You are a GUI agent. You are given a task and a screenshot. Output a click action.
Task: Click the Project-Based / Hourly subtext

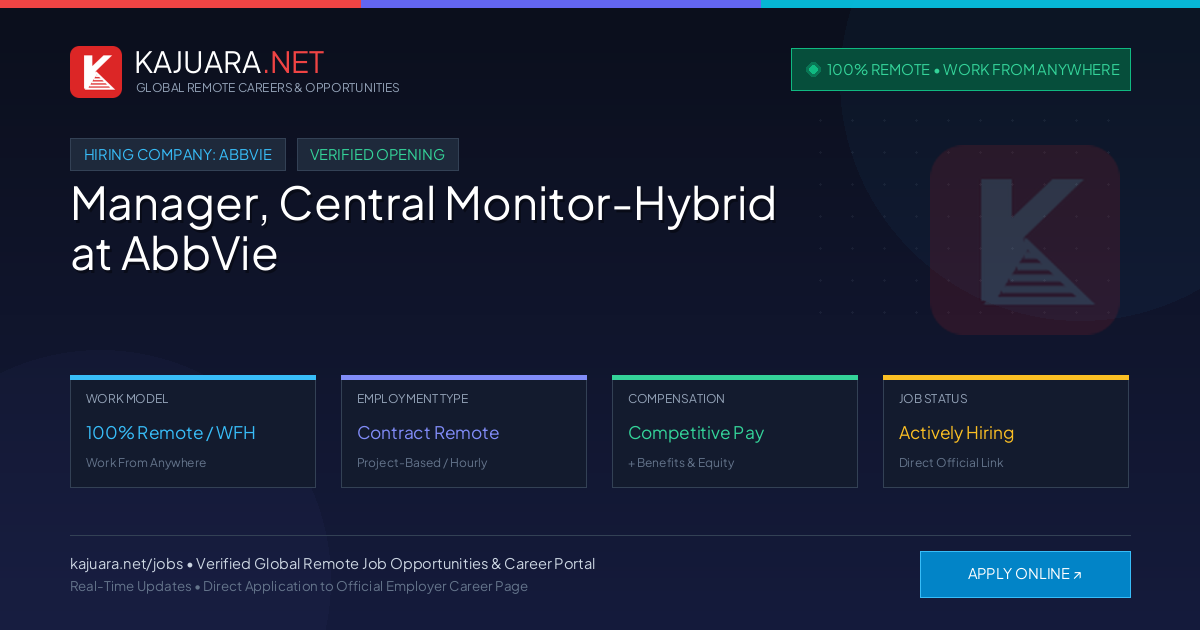pyautogui.click(x=422, y=463)
